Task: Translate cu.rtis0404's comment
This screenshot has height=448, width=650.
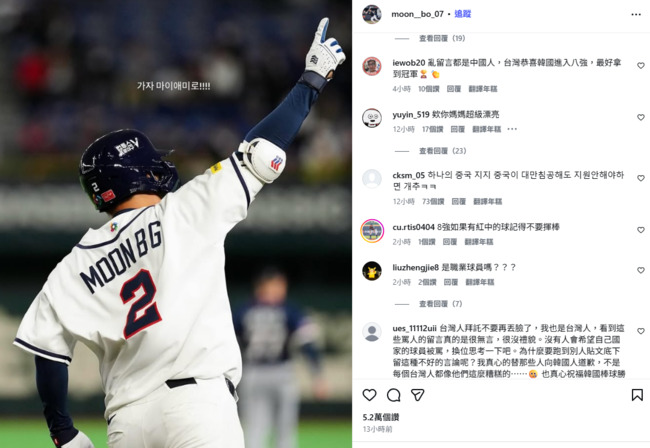Action: pos(479,242)
